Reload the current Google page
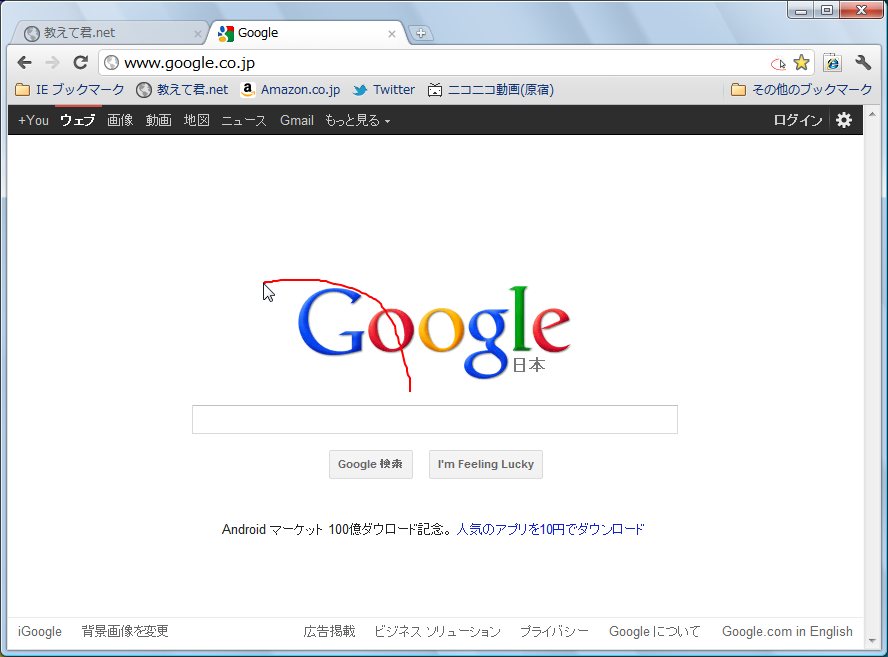This screenshot has width=888, height=657. [80, 62]
